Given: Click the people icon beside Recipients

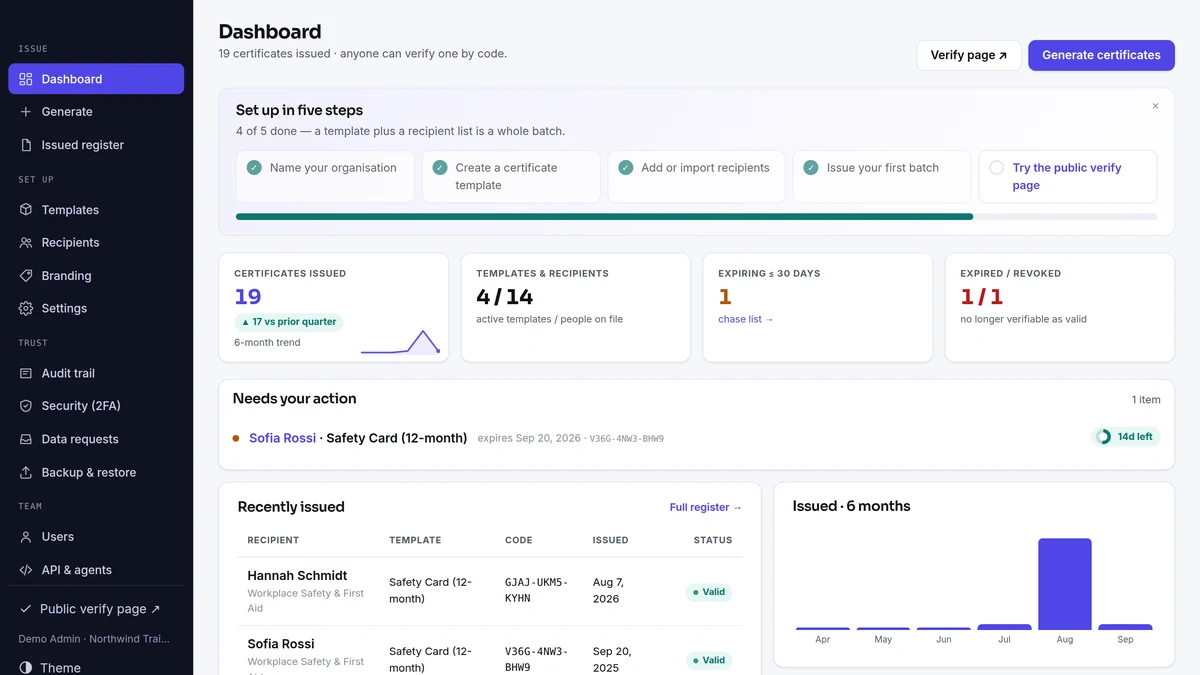Looking at the screenshot, I should [x=26, y=243].
